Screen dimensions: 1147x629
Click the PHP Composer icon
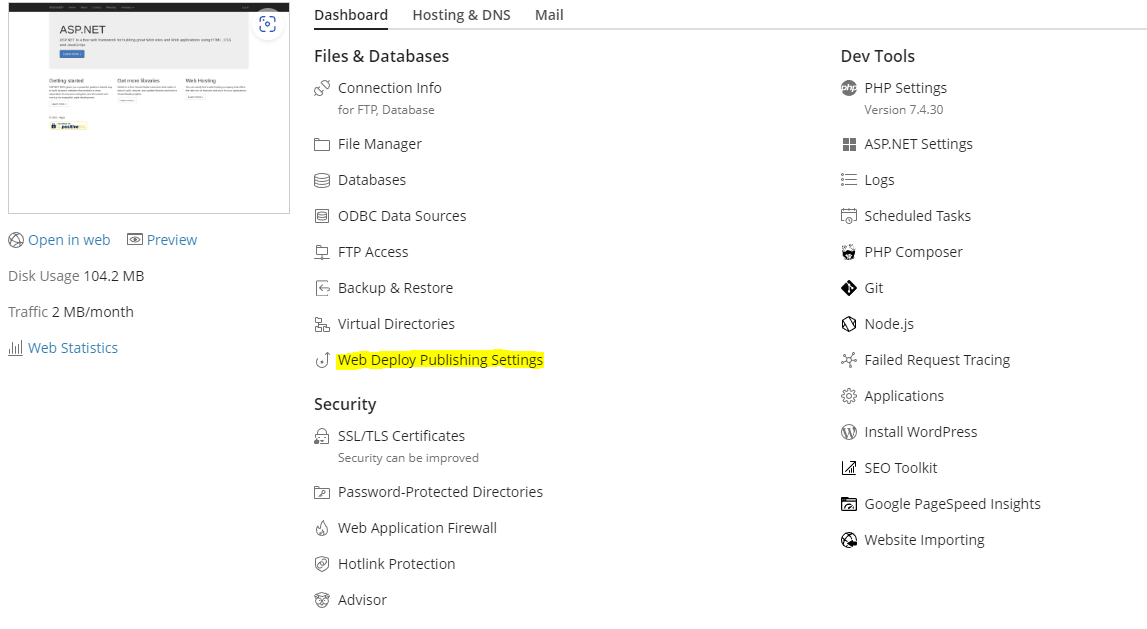click(849, 252)
